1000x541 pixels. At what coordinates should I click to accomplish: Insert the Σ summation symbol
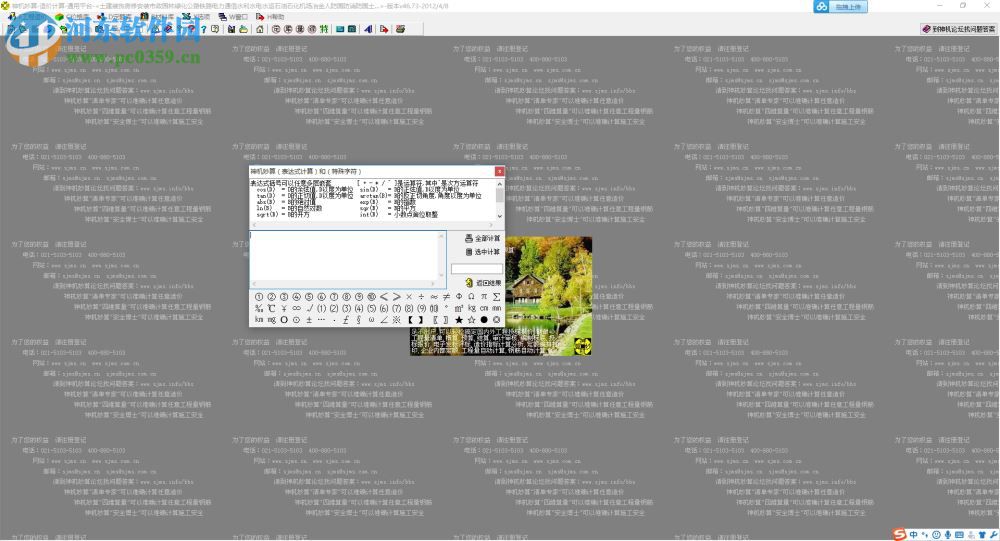[497, 297]
